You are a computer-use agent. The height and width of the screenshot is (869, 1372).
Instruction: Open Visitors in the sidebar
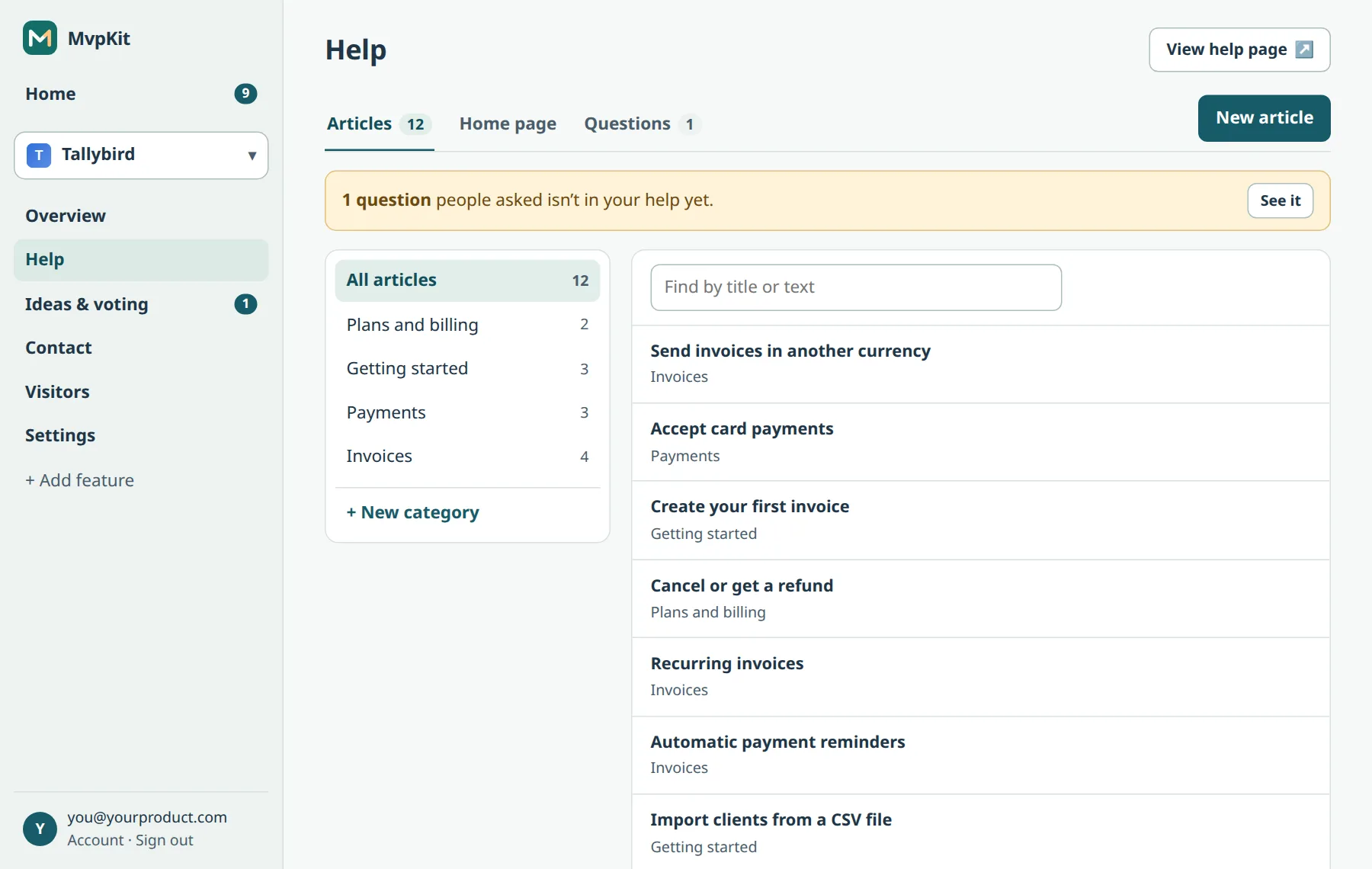pyautogui.click(x=141, y=392)
